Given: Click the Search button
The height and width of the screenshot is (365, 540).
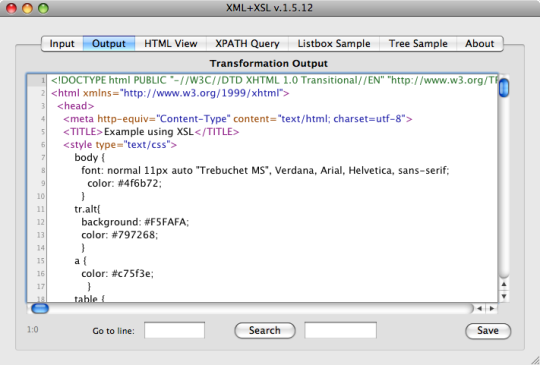Looking at the screenshot, I should [265, 331].
